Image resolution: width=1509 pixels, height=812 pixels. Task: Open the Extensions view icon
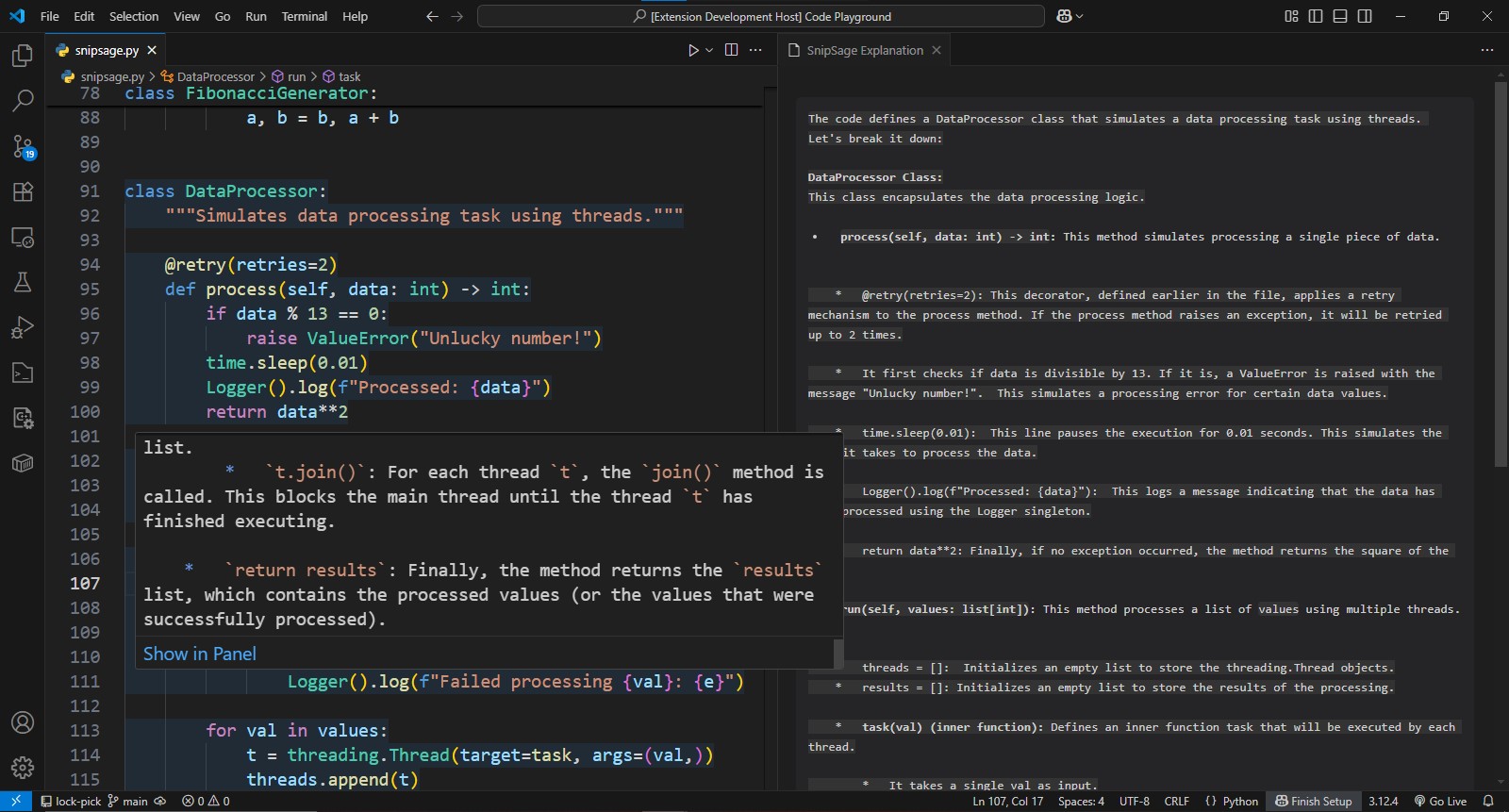pyautogui.click(x=23, y=191)
